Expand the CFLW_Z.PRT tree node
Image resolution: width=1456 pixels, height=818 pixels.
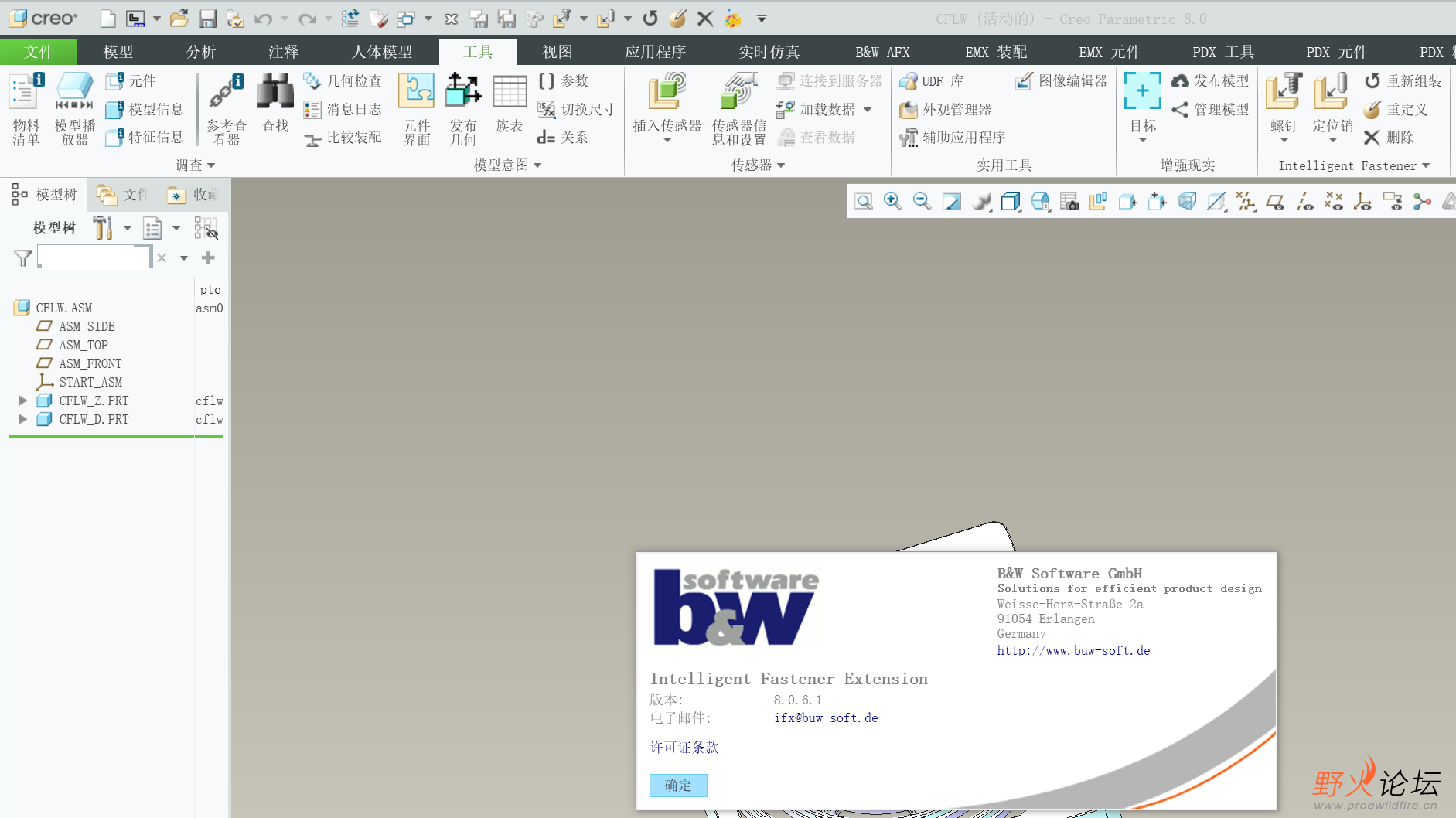[x=22, y=400]
